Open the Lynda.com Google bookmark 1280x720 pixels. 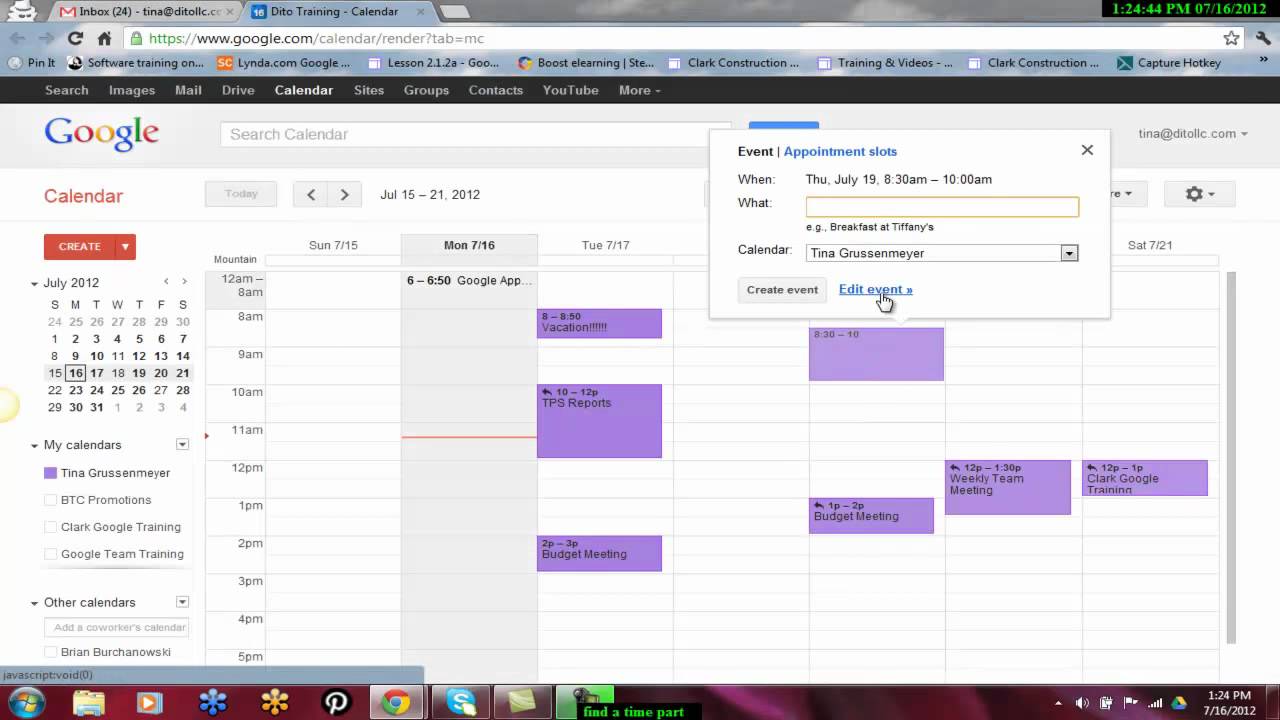coord(284,62)
